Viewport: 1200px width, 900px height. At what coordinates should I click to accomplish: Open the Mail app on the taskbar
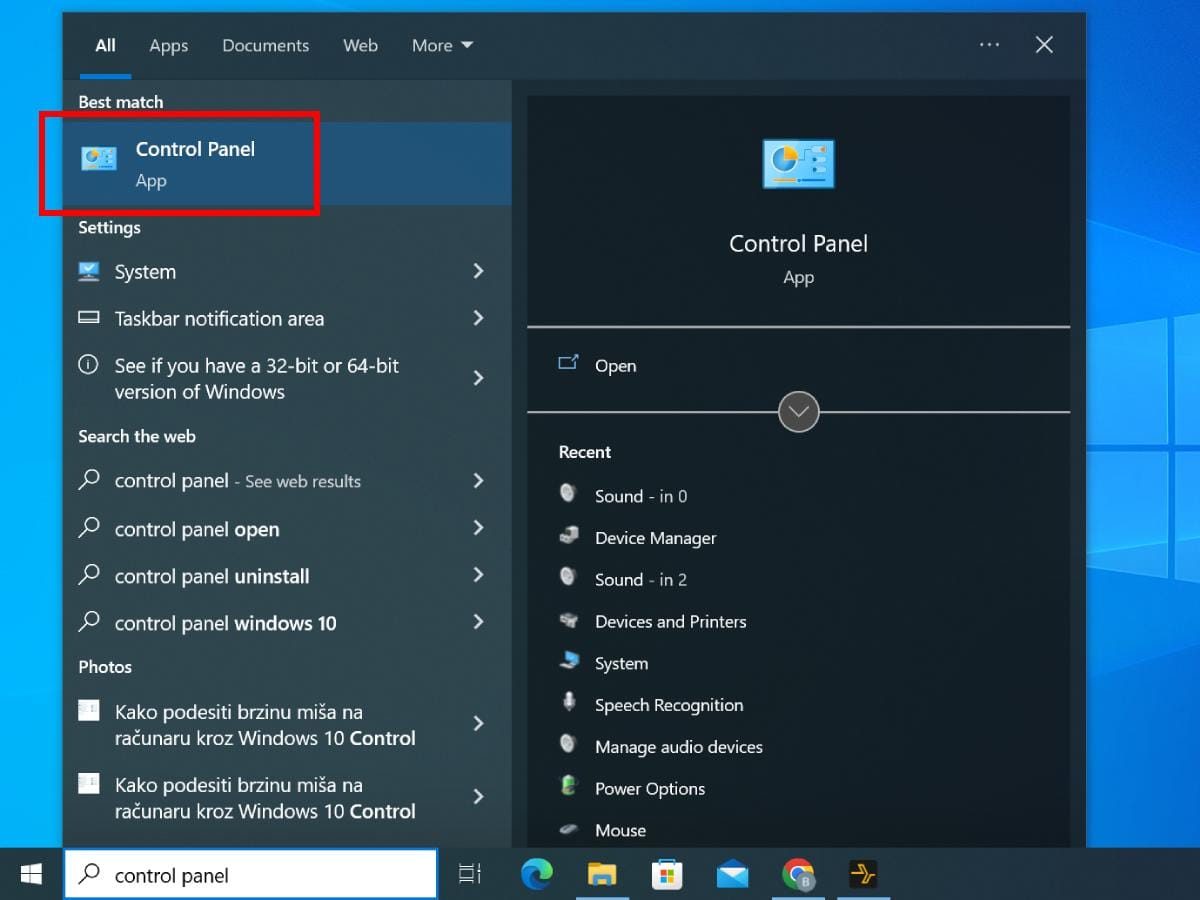click(732, 875)
